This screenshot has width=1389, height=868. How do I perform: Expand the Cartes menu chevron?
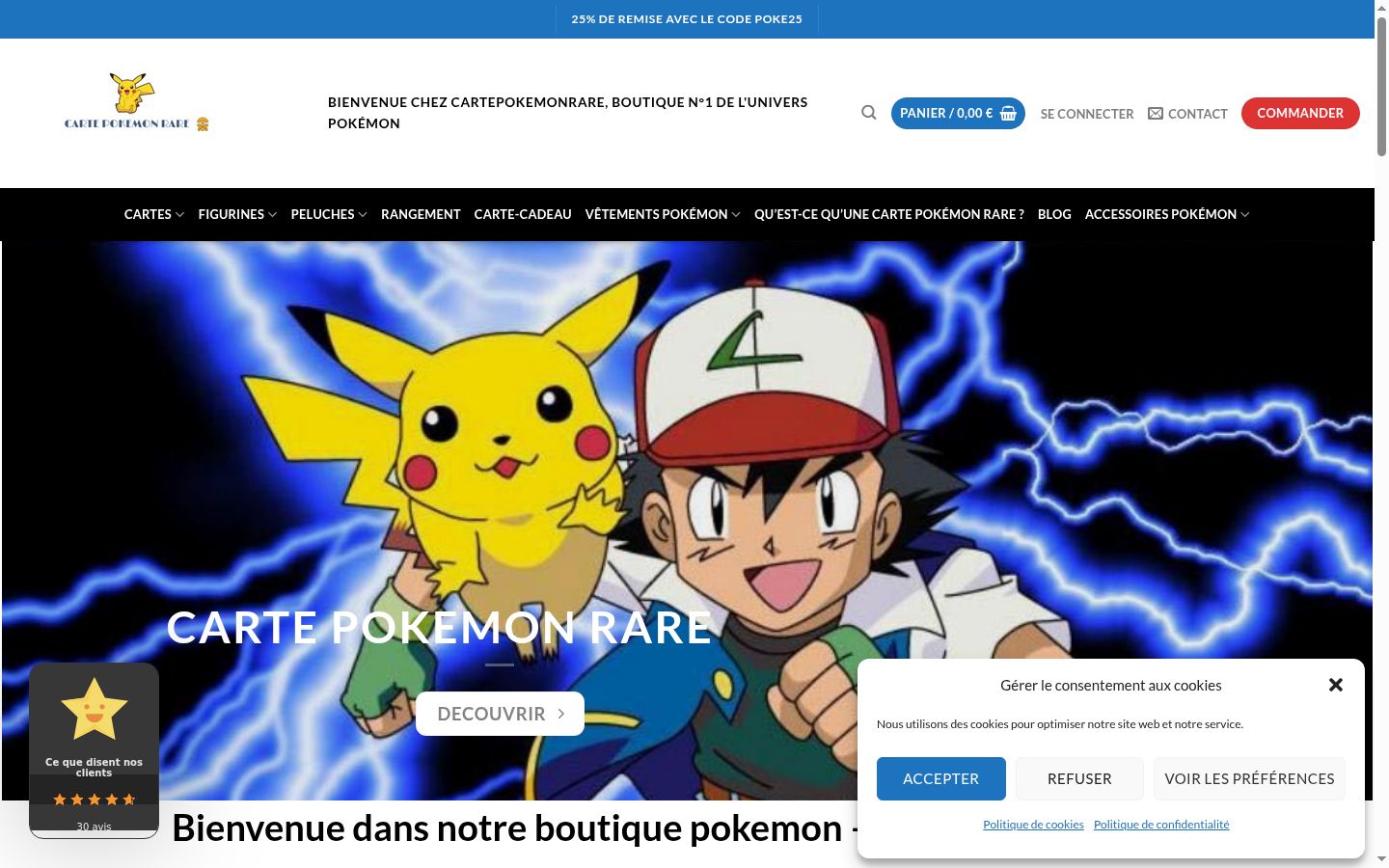(179, 215)
